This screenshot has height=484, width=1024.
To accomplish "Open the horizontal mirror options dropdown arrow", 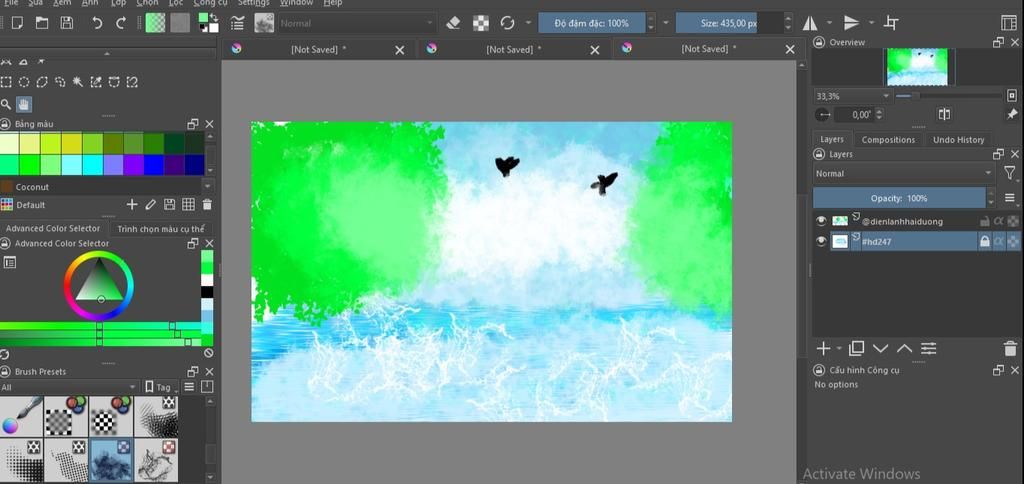I will point(829,24).
